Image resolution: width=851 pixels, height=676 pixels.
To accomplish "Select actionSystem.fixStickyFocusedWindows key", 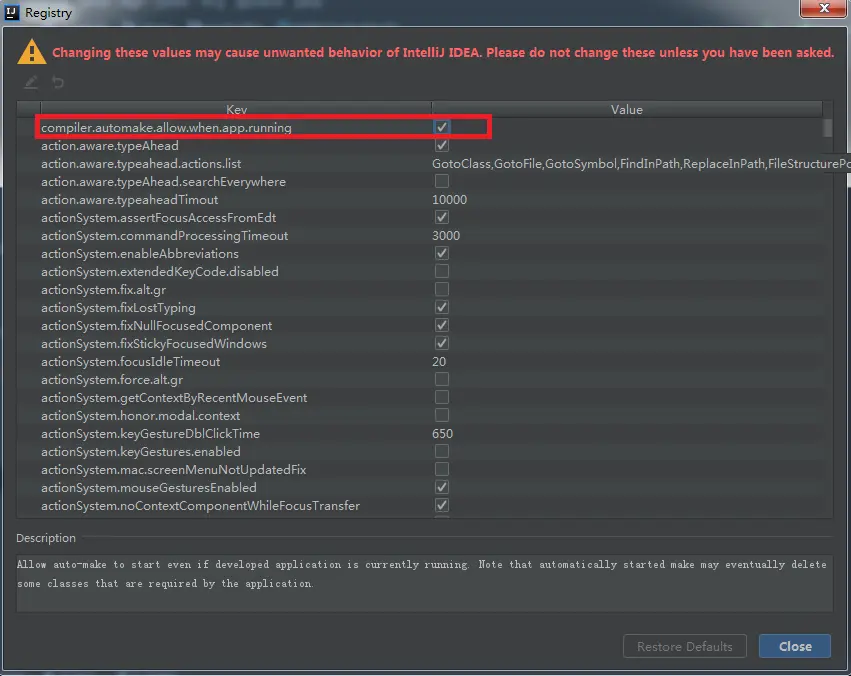I will pos(154,343).
